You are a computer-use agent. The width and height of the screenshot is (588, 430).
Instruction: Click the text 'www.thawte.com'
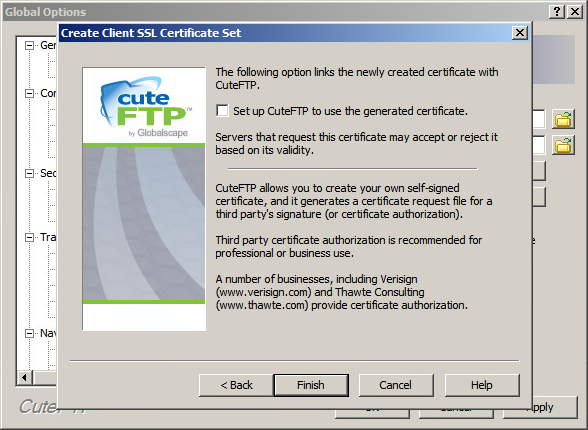[x=262, y=305]
